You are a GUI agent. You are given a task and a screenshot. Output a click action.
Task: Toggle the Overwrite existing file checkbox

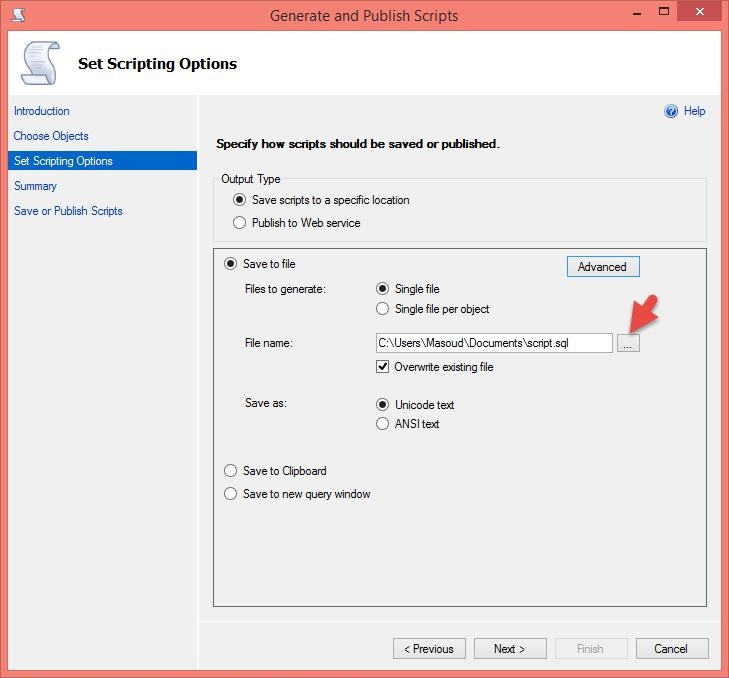click(x=382, y=367)
